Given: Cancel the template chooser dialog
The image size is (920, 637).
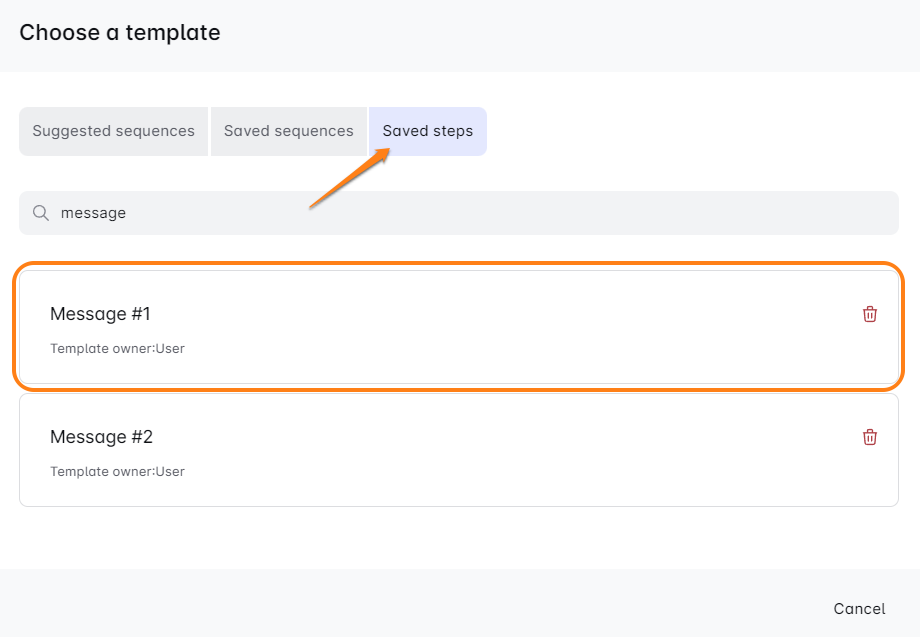Looking at the screenshot, I should pos(859,609).
